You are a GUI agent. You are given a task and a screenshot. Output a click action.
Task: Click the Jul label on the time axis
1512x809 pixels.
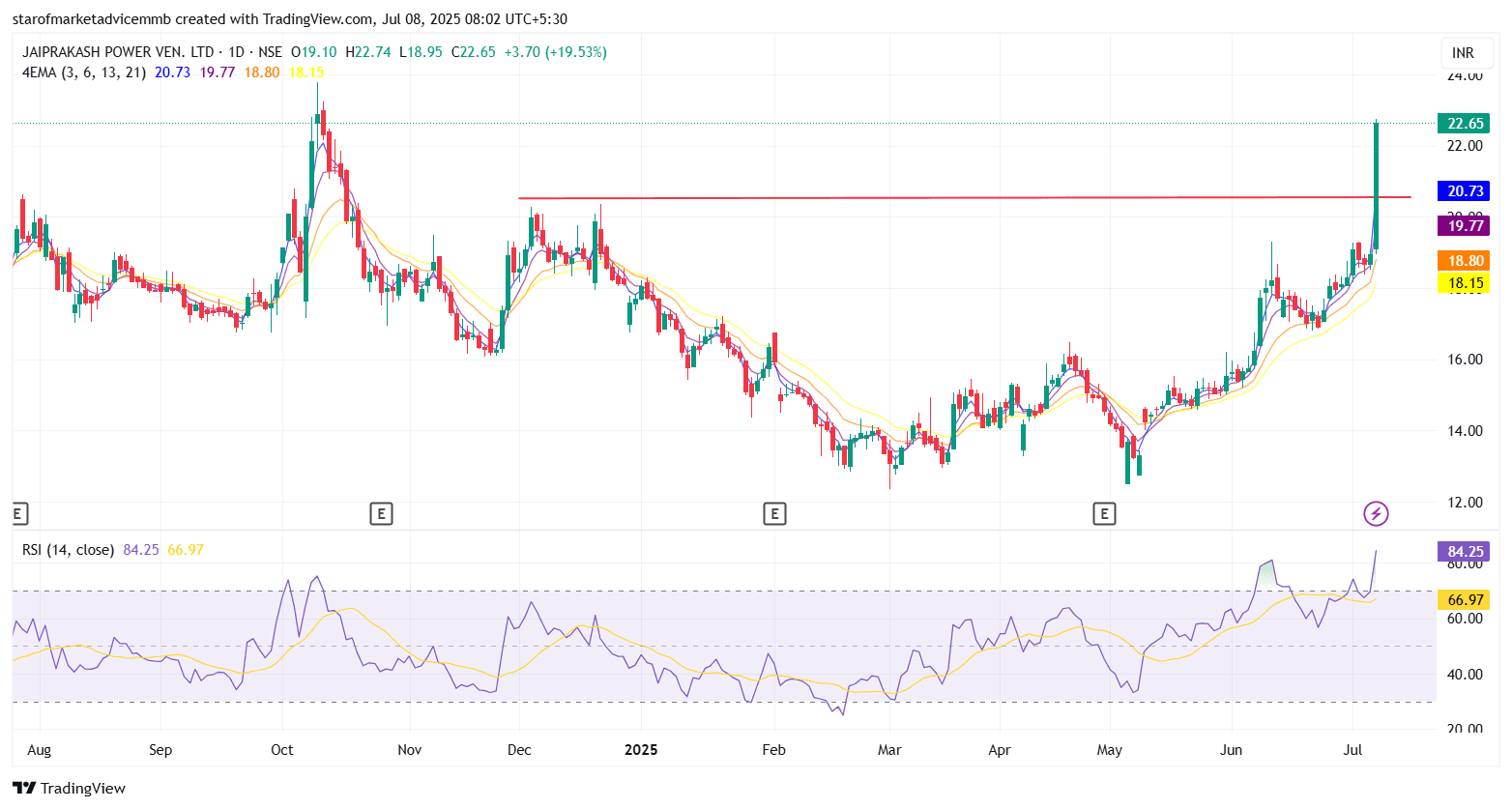(x=1352, y=750)
